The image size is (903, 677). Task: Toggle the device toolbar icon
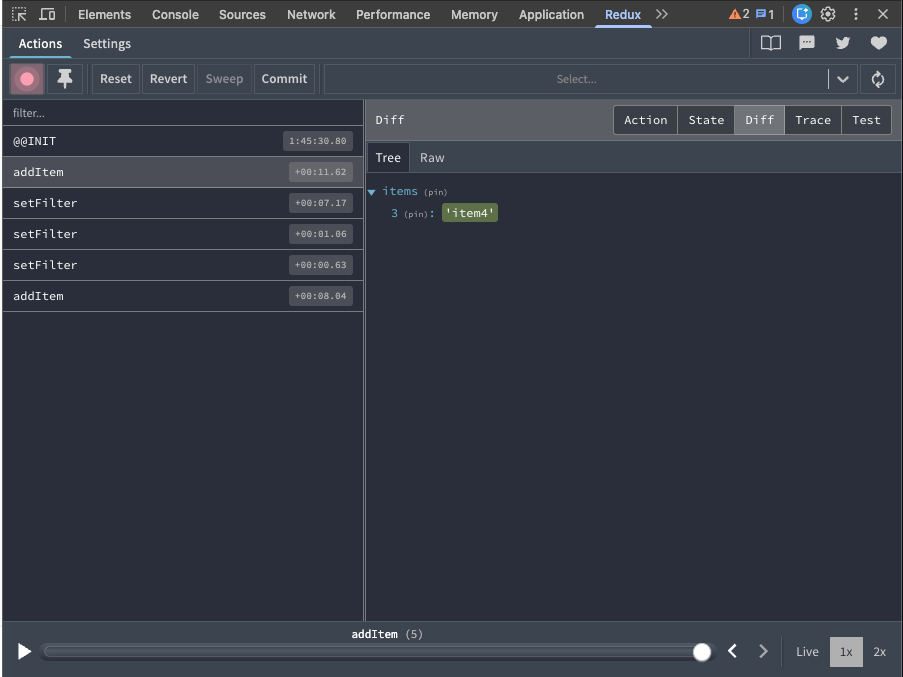[47, 14]
